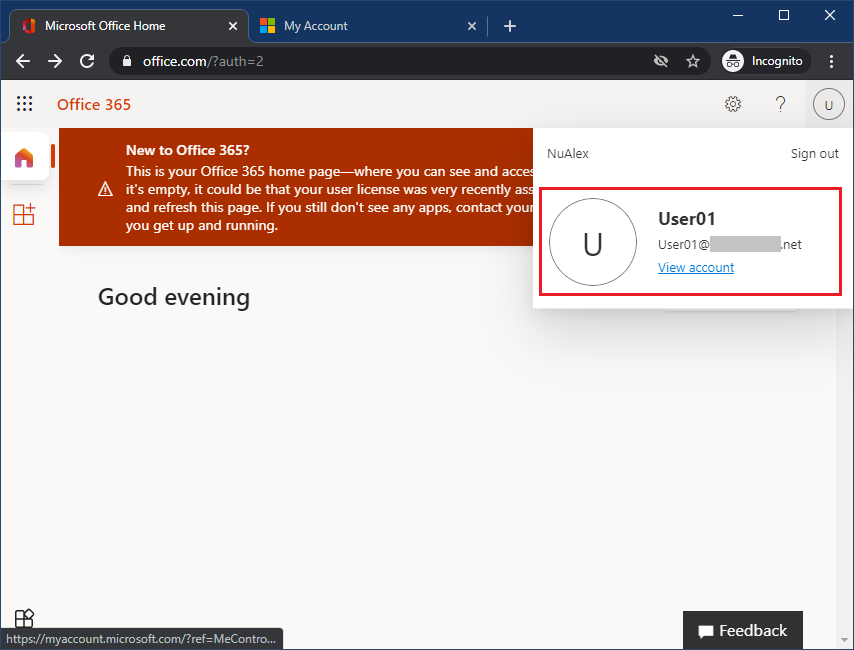
Task: Click the New to Office 365? heading
Action: coord(187,150)
